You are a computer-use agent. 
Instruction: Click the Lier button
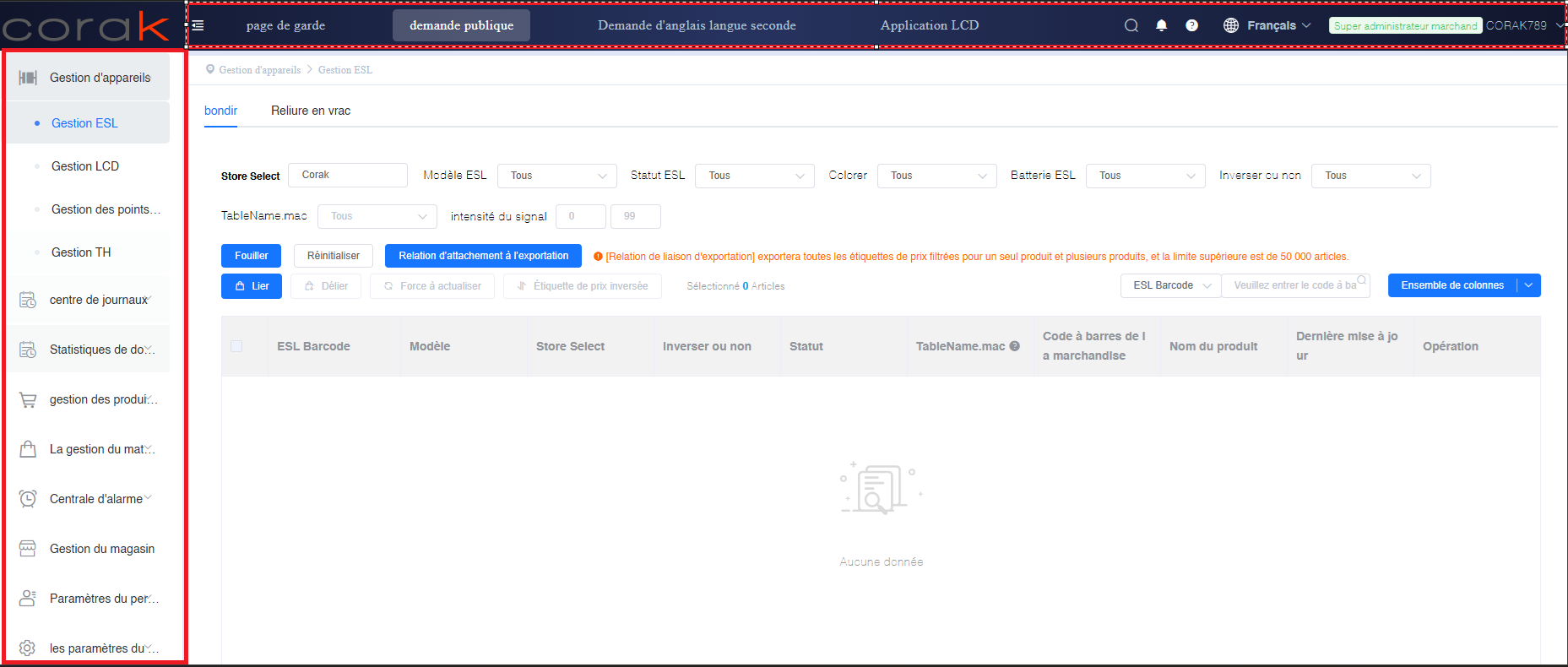point(252,286)
